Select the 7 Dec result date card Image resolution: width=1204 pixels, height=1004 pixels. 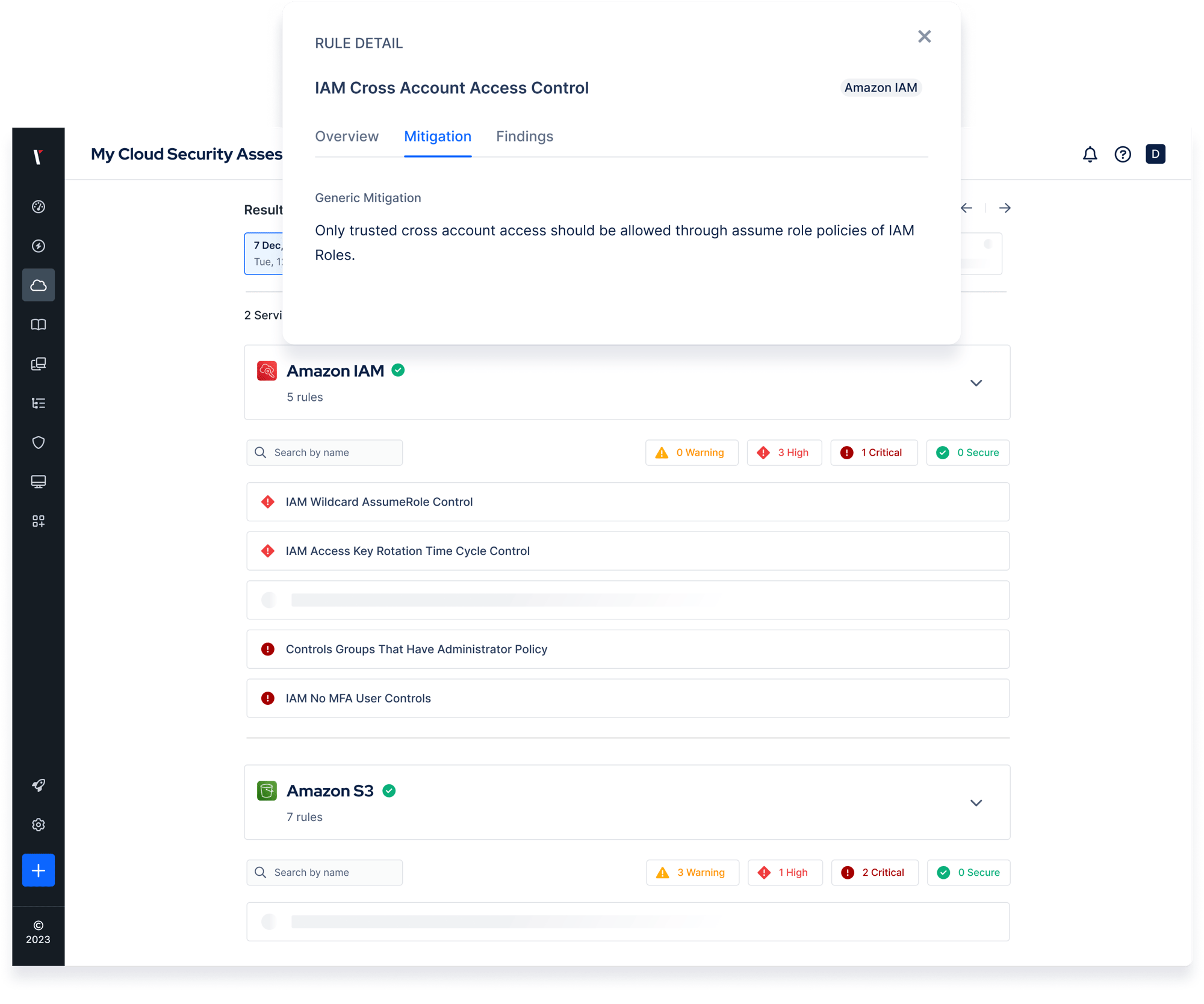pos(264,253)
